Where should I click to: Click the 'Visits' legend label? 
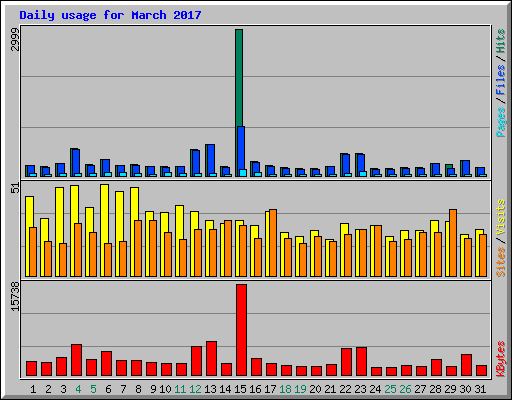click(x=500, y=217)
